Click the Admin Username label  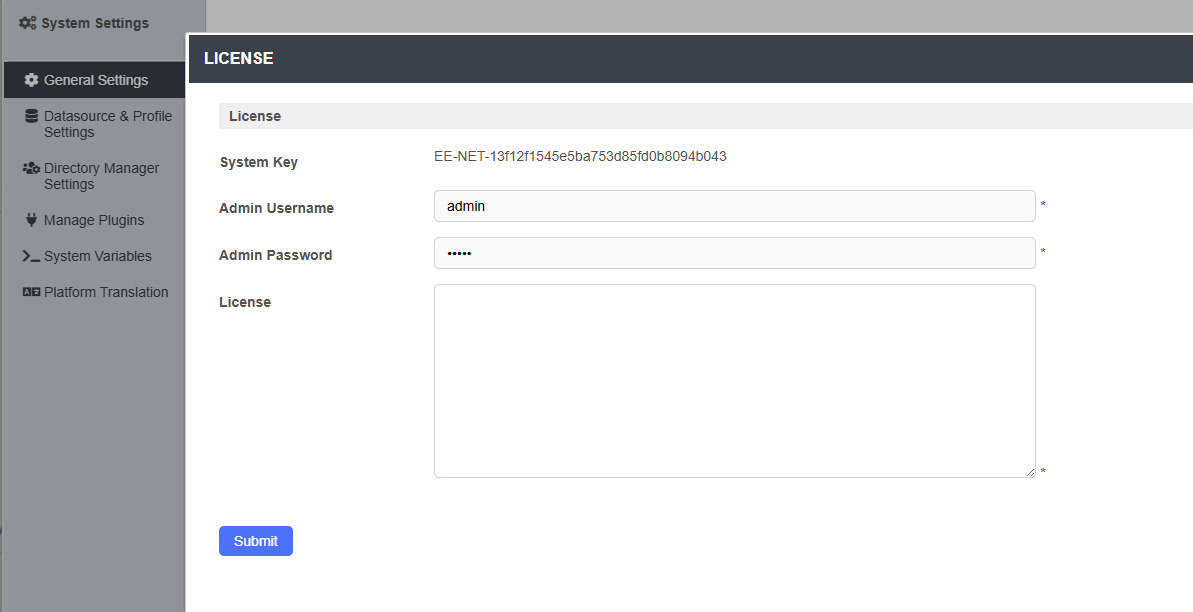coord(276,208)
